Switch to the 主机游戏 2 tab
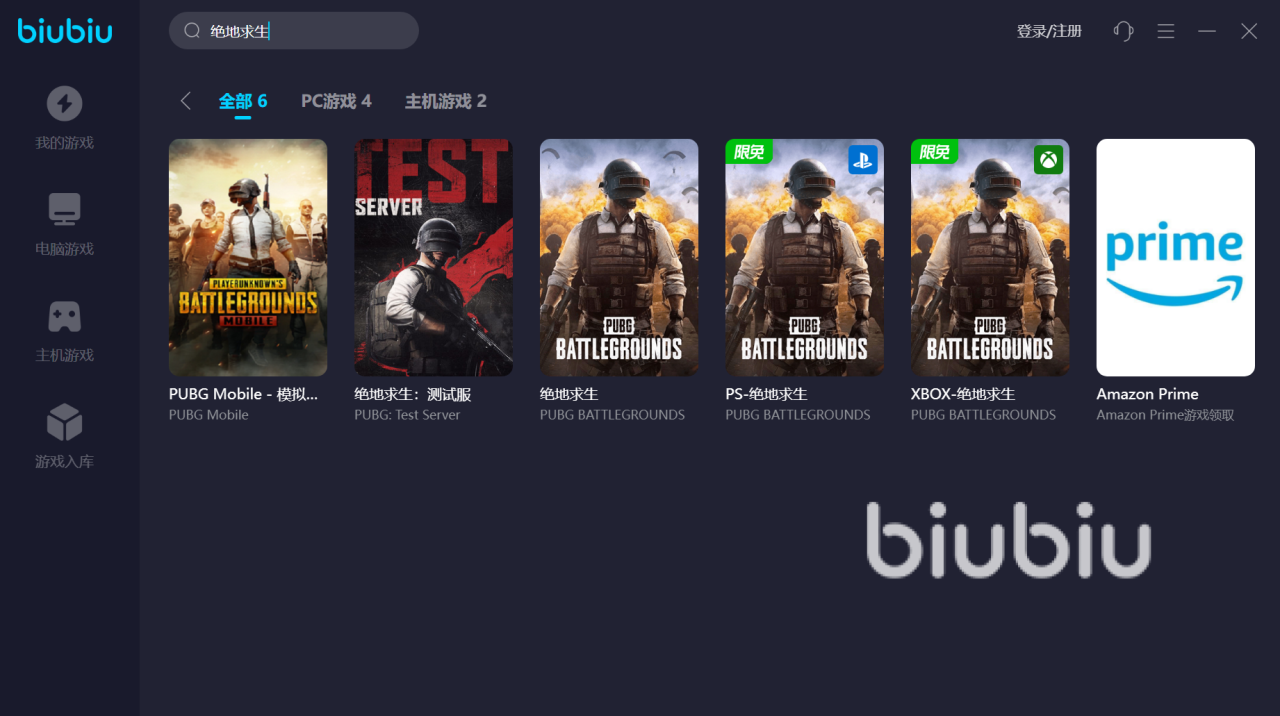The height and width of the screenshot is (716, 1280). pyautogui.click(x=446, y=101)
